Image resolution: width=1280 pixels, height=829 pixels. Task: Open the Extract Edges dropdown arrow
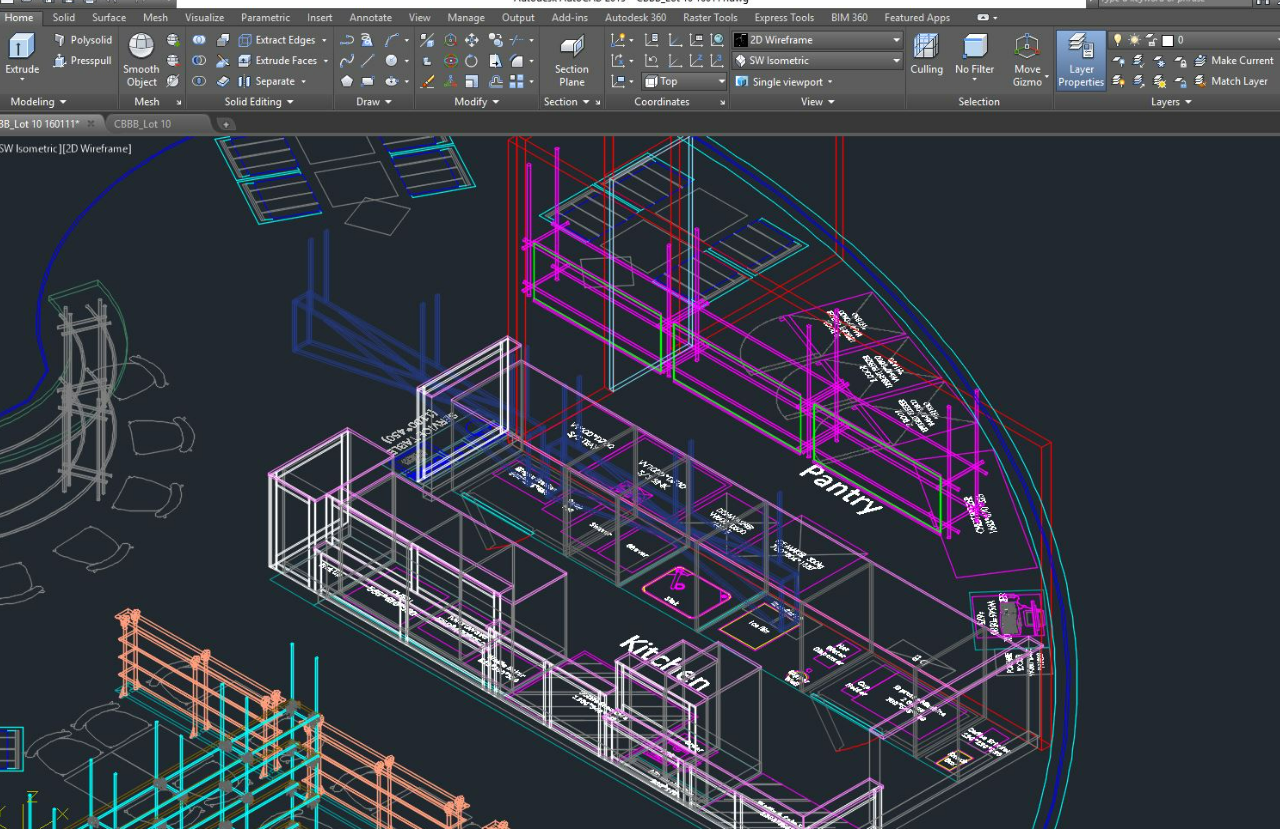pyautogui.click(x=325, y=40)
